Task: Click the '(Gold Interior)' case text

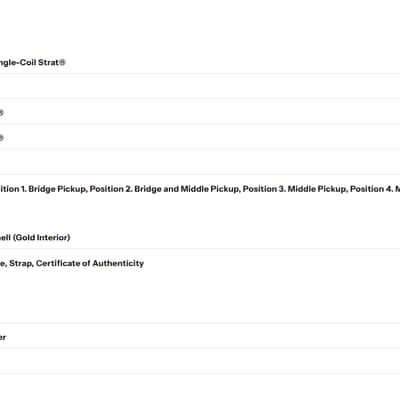Action: 41,238
